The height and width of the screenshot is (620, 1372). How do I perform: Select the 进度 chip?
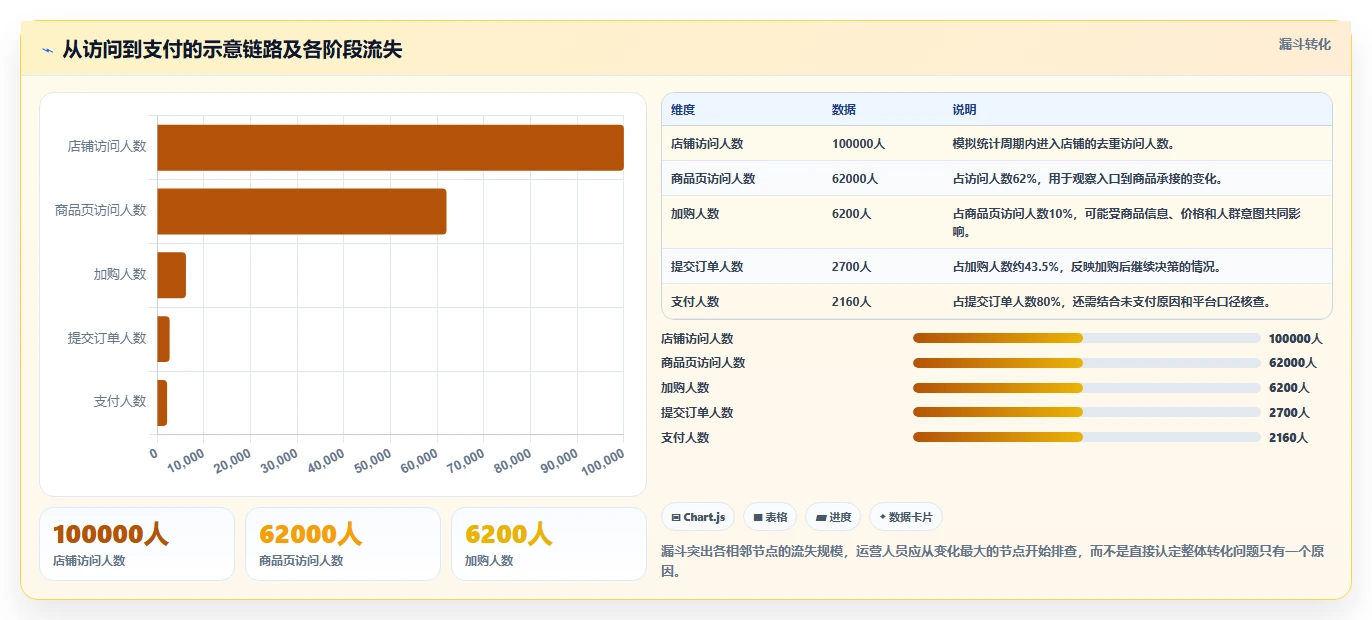pos(833,517)
